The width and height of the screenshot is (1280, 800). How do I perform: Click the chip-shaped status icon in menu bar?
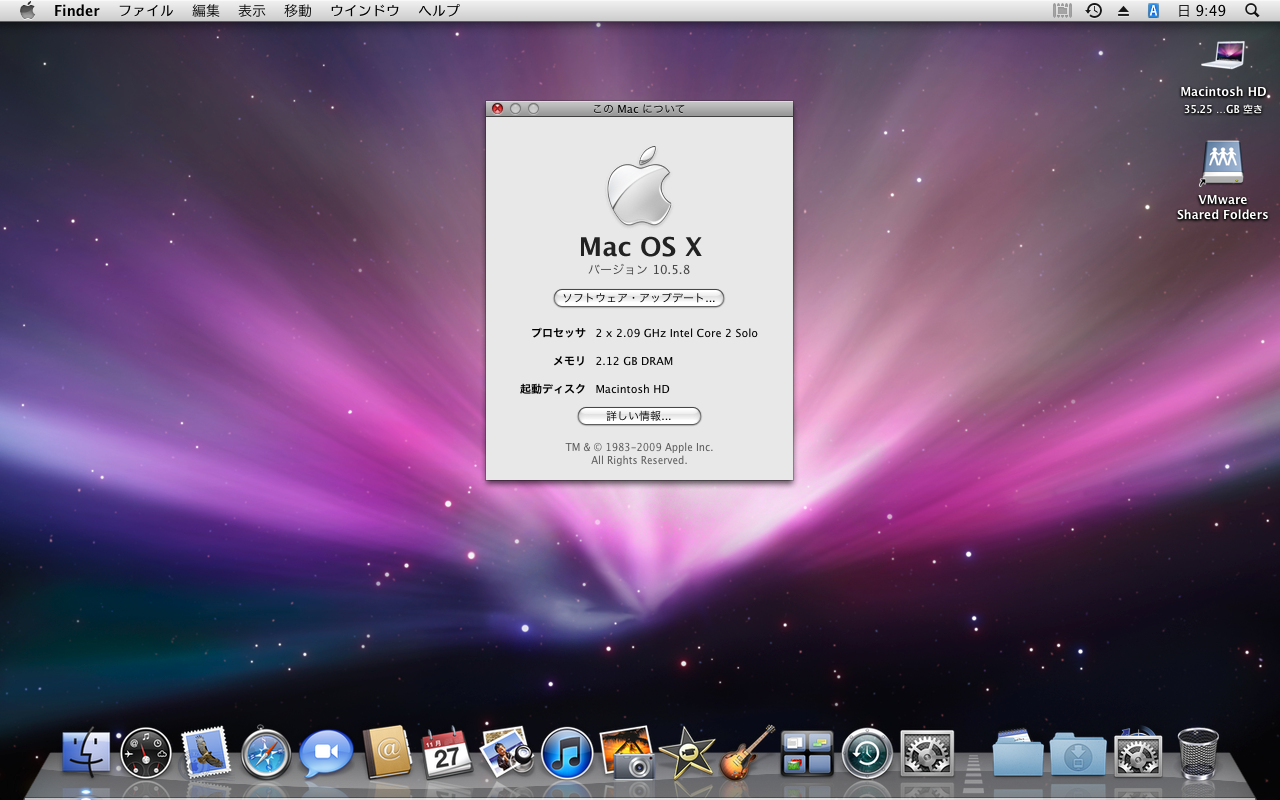coord(1062,10)
